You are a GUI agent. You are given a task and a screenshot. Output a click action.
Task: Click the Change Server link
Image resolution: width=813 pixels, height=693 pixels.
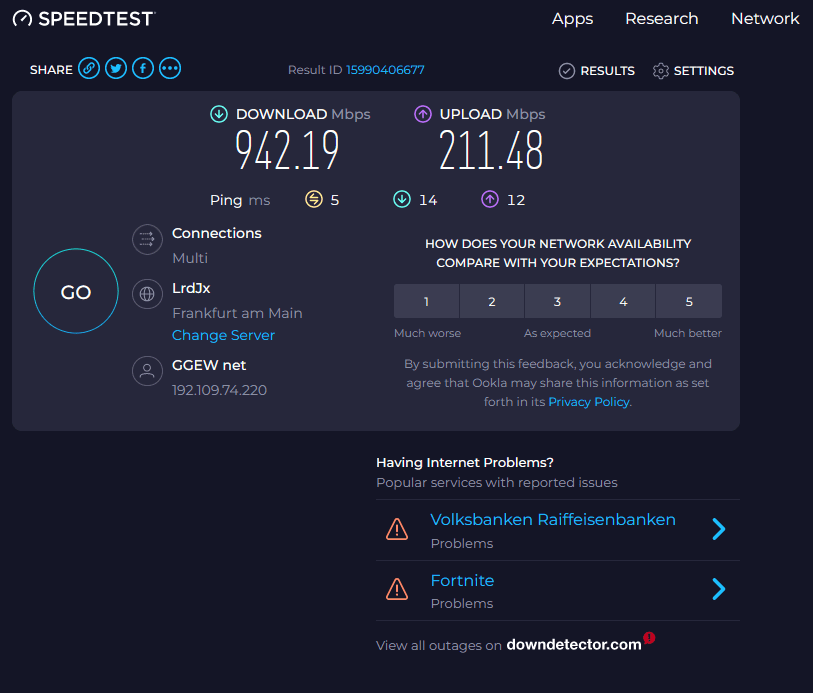(223, 335)
